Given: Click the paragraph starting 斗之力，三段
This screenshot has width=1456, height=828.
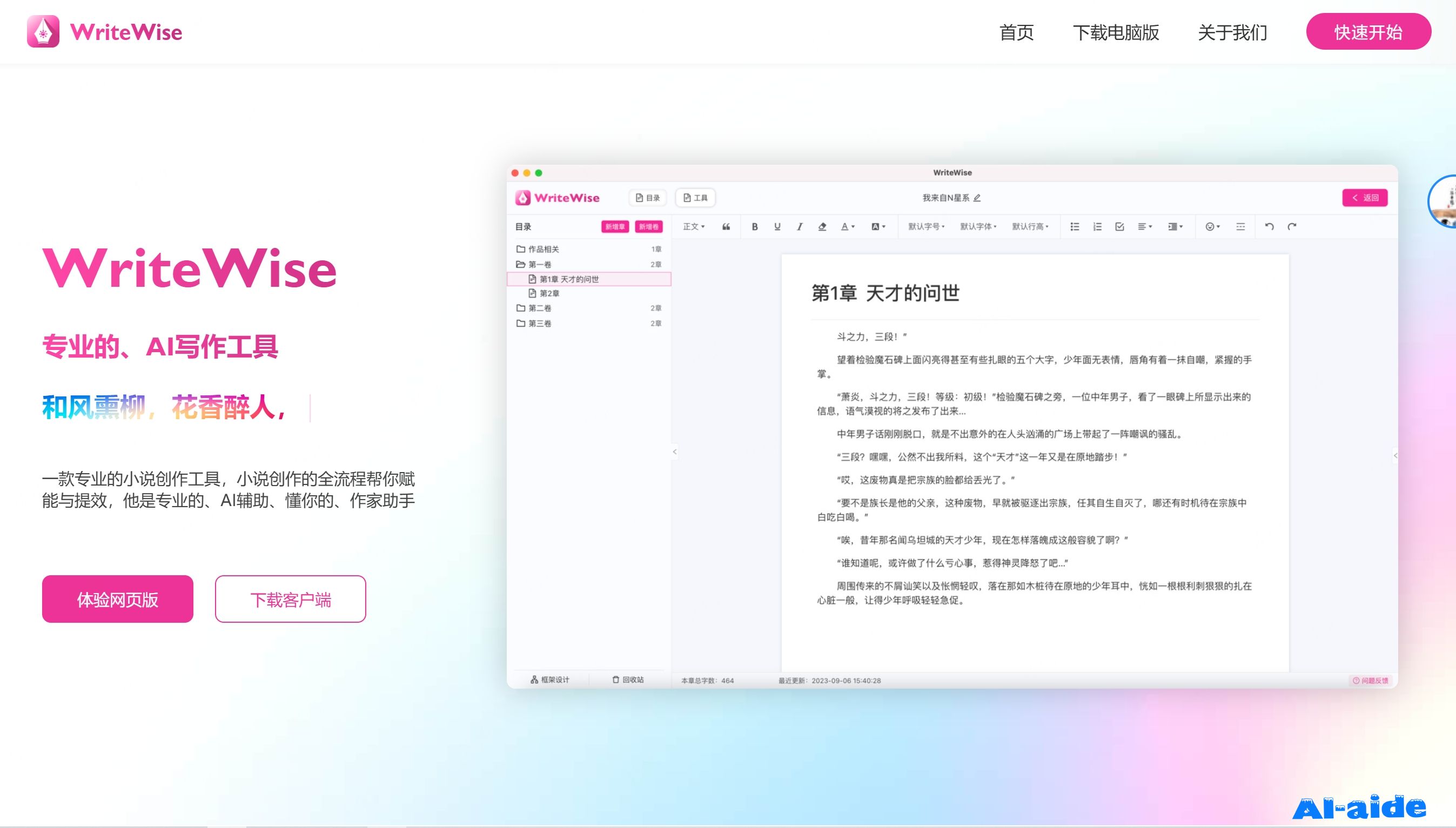Looking at the screenshot, I should point(871,336).
